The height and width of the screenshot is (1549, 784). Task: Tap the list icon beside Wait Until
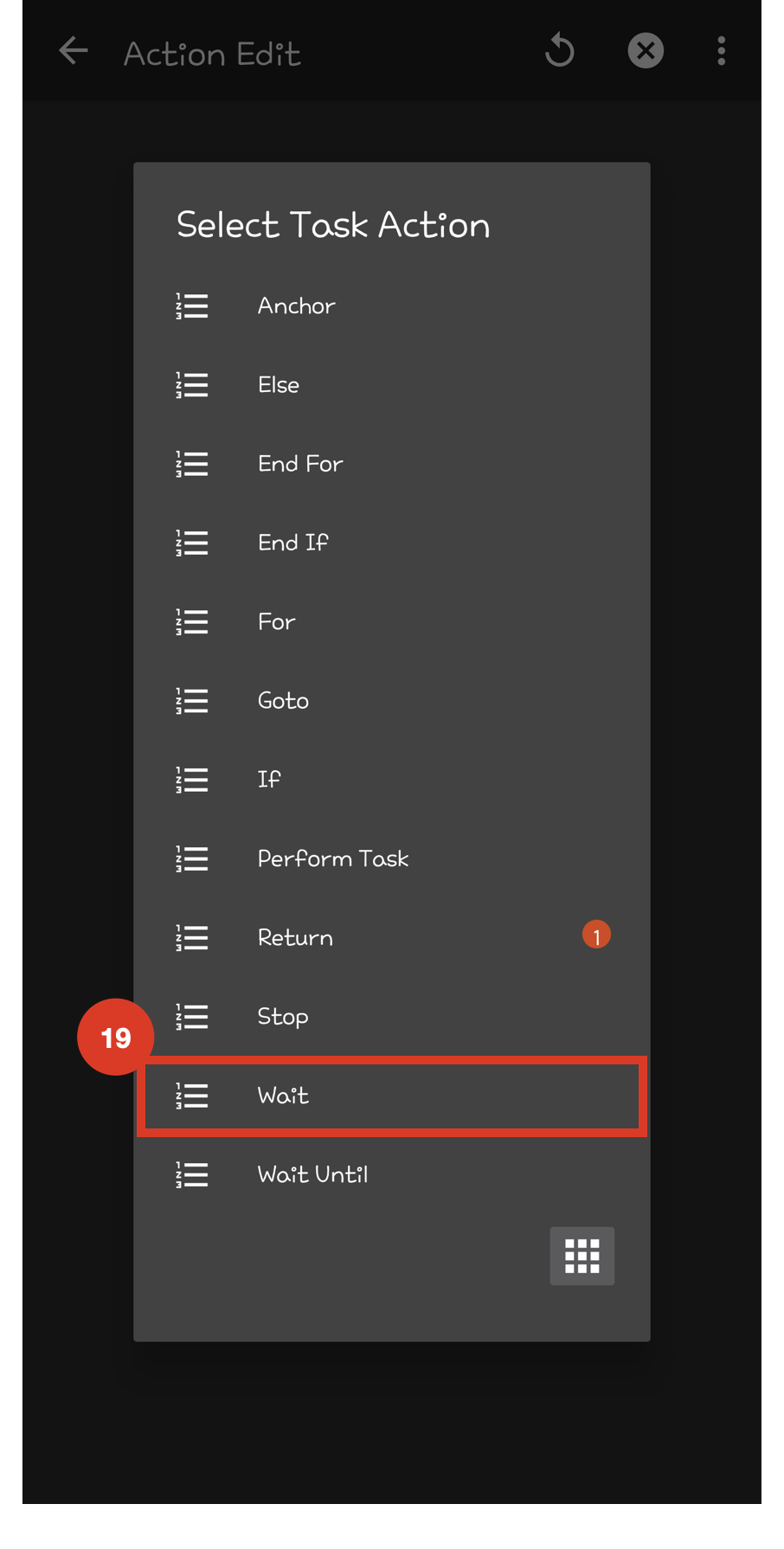point(192,1175)
